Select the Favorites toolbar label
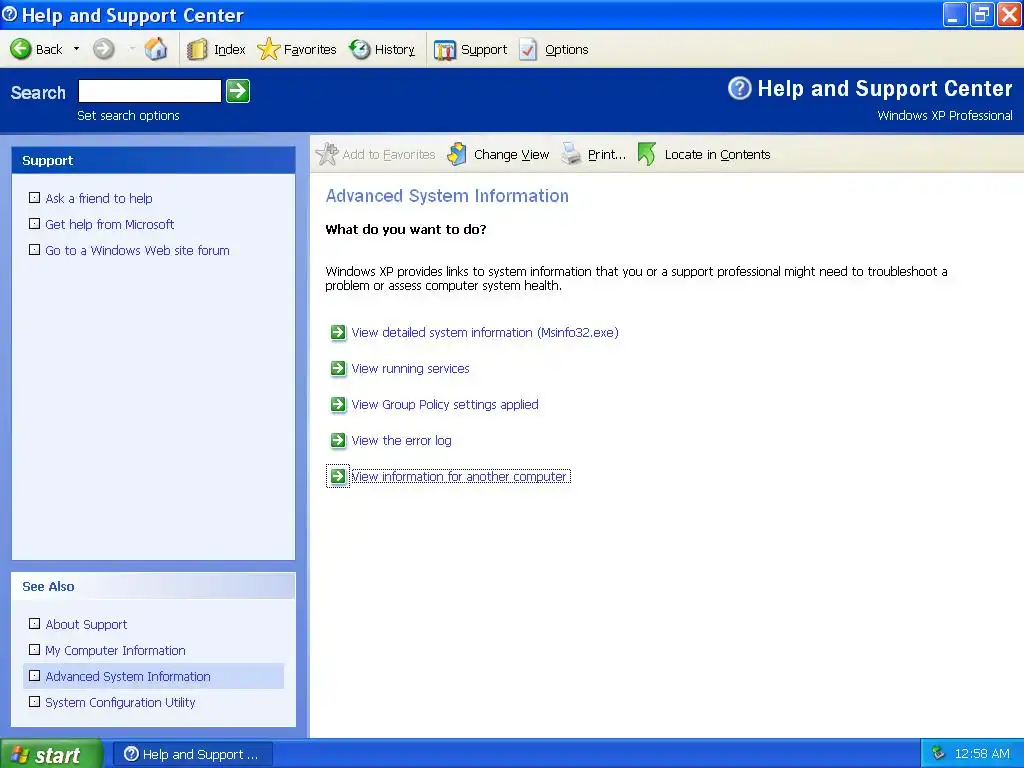Image resolution: width=1024 pixels, height=768 pixels. tap(310, 50)
